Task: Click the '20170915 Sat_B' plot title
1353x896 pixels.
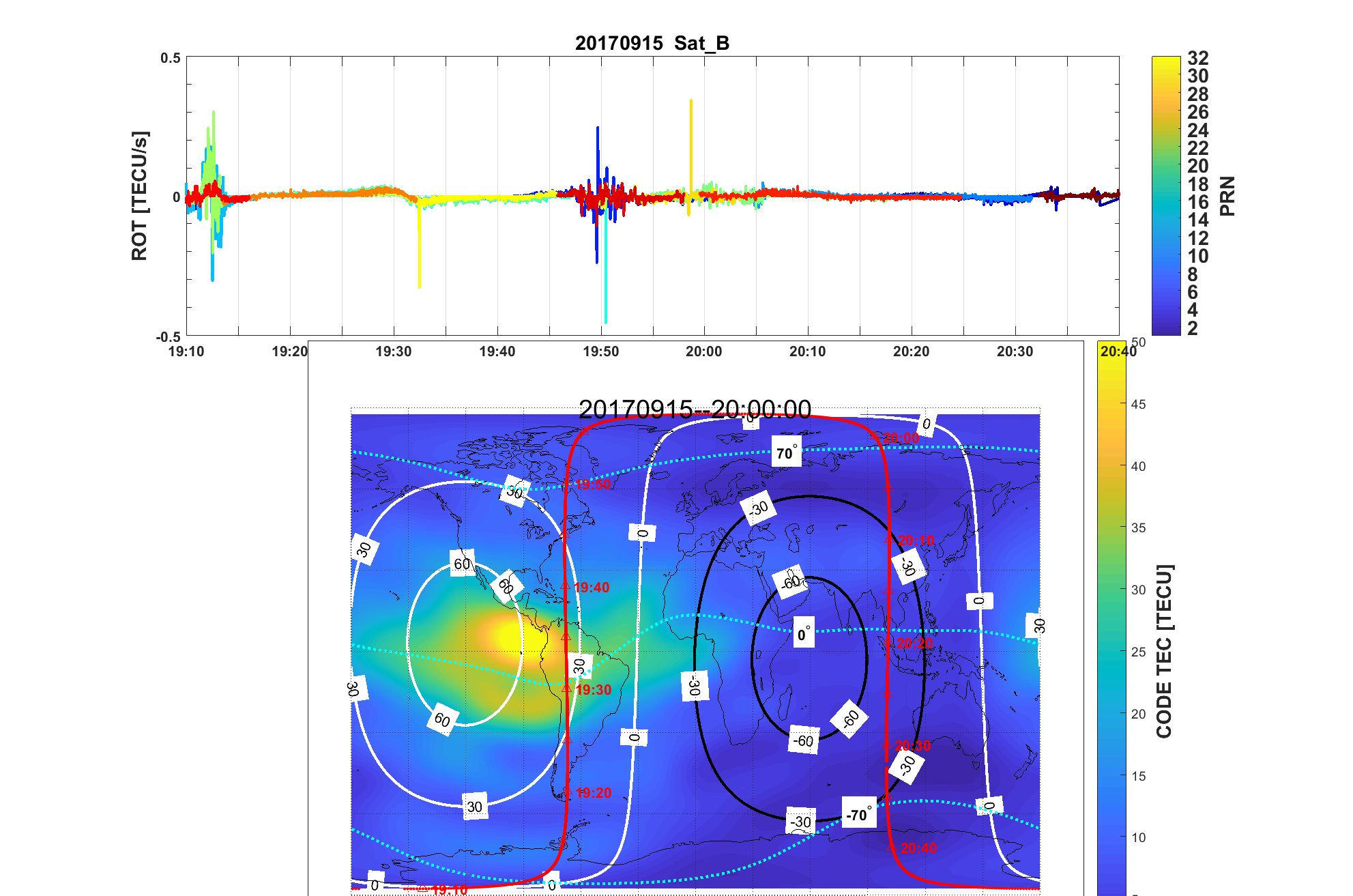Action: point(652,43)
